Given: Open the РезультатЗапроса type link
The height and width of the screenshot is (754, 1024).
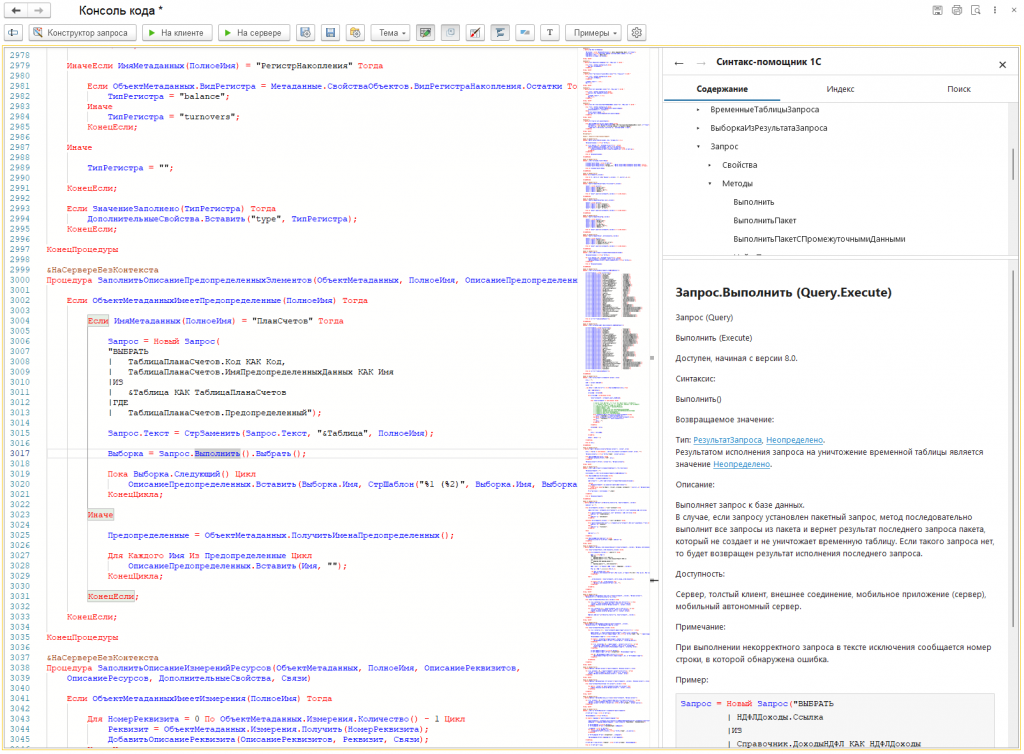Looking at the screenshot, I should (727, 440).
